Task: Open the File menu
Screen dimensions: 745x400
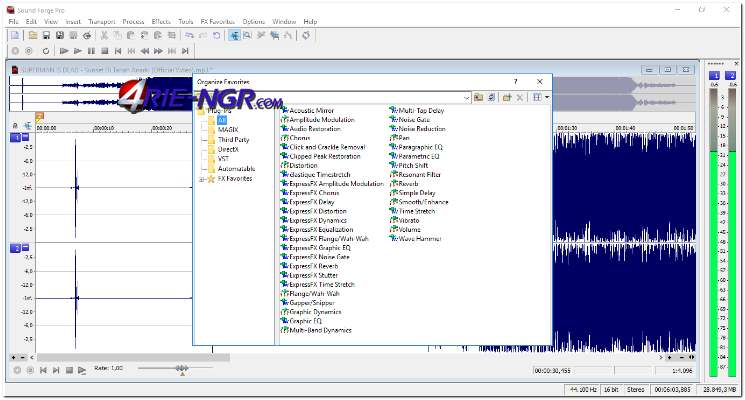Action: click(x=13, y=21)
